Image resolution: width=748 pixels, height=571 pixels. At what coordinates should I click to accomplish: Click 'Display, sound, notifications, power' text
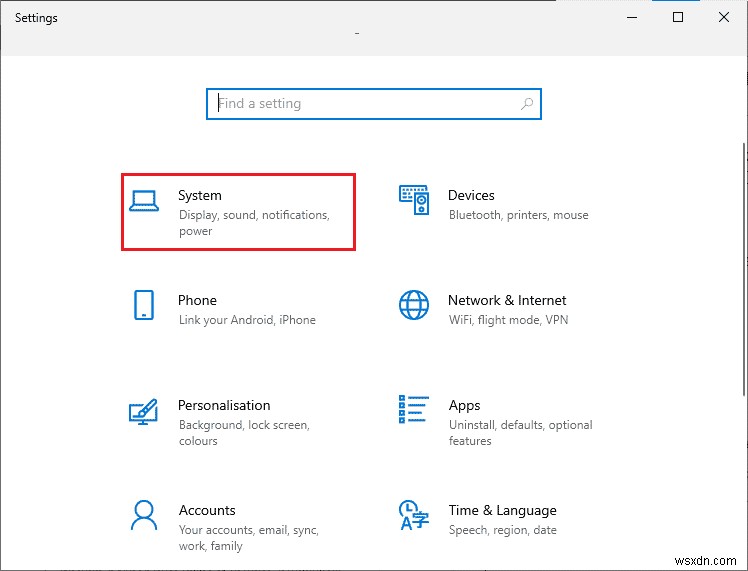[x=254, y=223]
